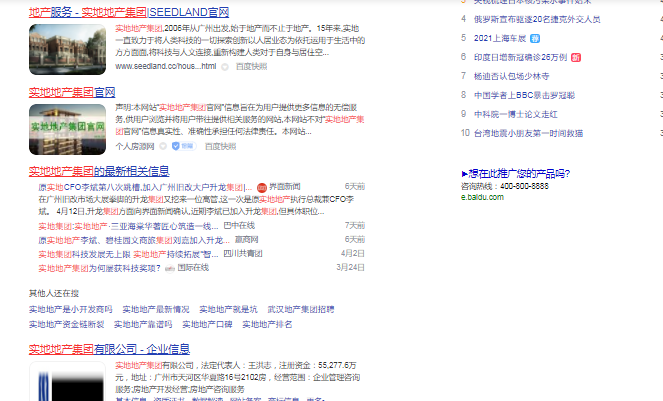The height and width of the screenshot is (401, 663).
Task: Click the red 界面新闻 logo icon
Action: (262, 187)
